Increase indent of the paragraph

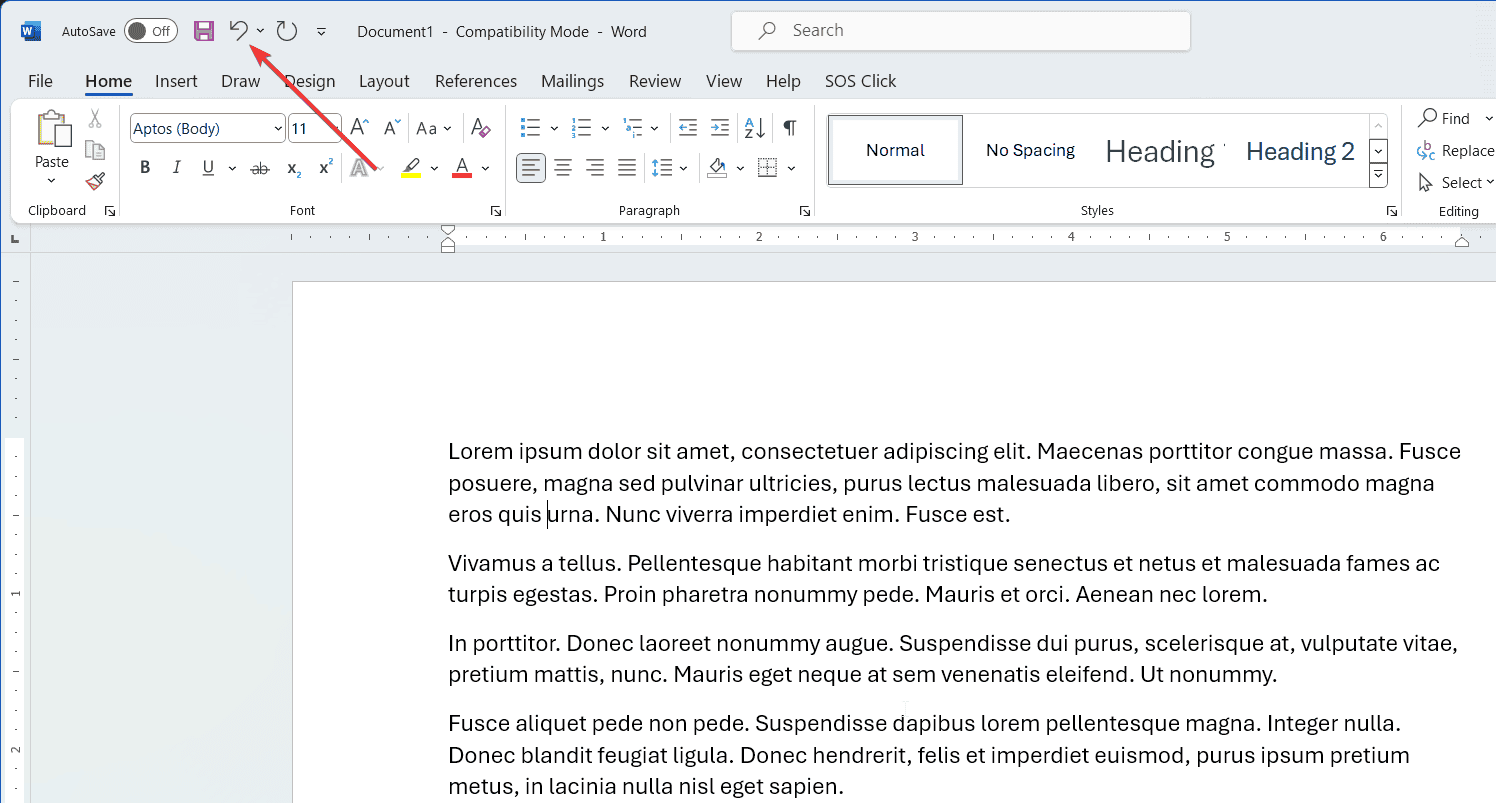point(720,128)
